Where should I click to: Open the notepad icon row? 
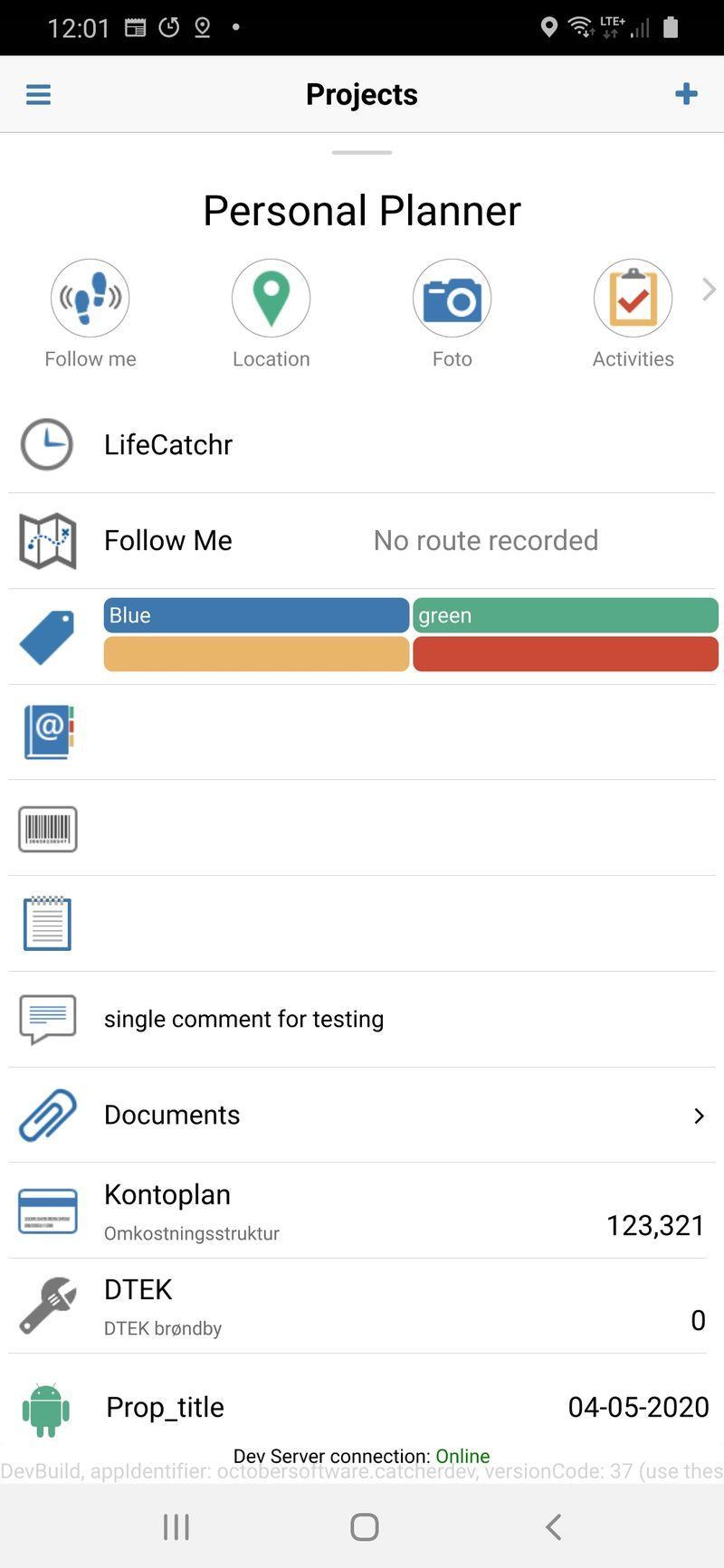pos(47,924)
